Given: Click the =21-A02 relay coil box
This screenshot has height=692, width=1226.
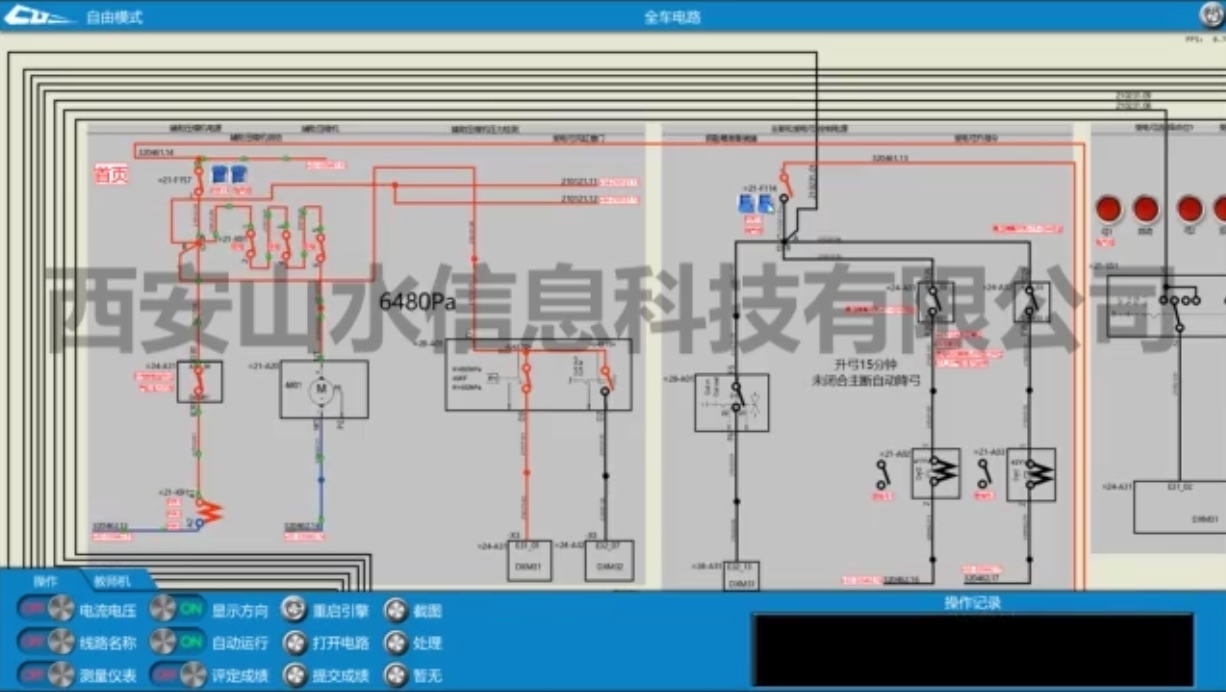Looking at the screenshot, I should pos(935,473).
